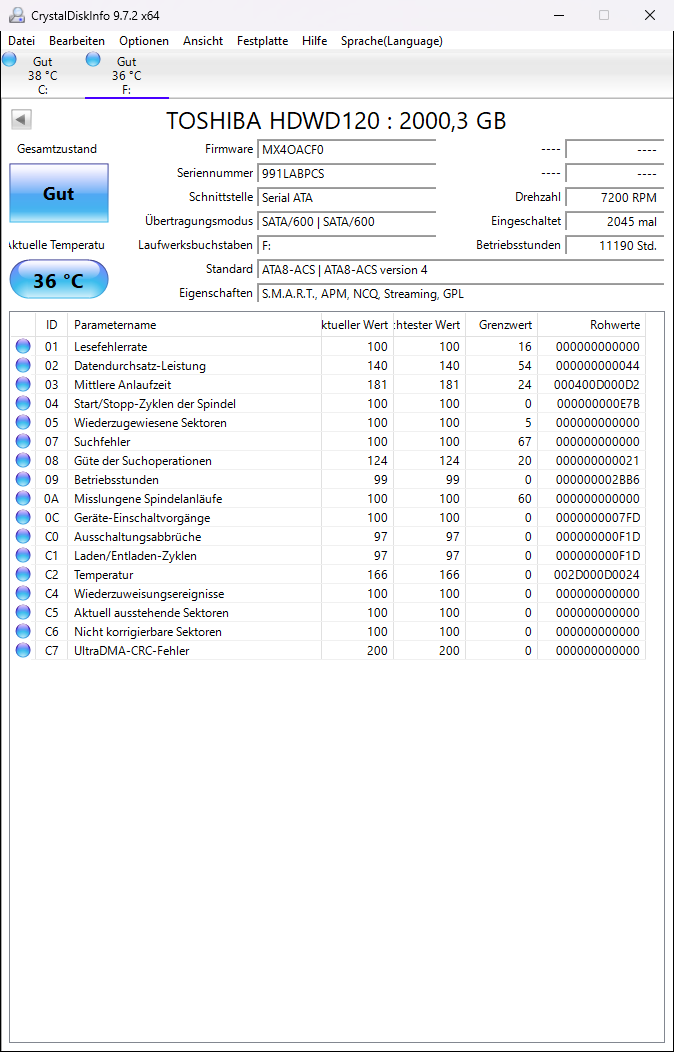
Task: Open the Hilfe menu
Action: pos(315,41)
